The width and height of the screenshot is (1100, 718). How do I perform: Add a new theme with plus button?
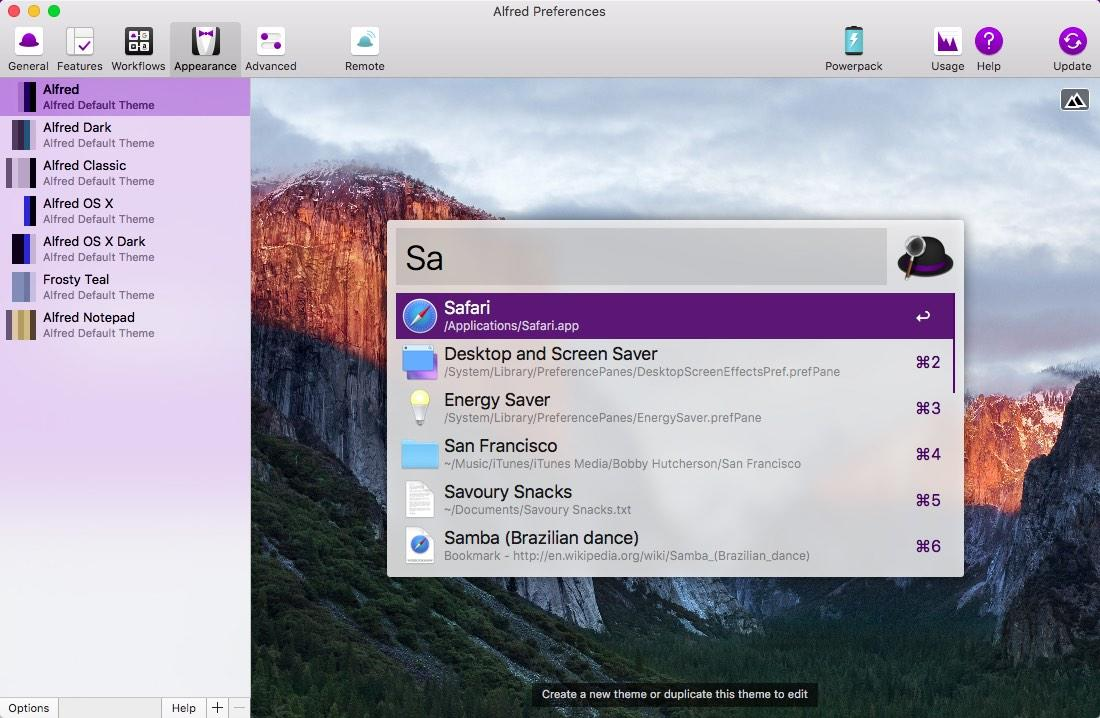[217, 707]
